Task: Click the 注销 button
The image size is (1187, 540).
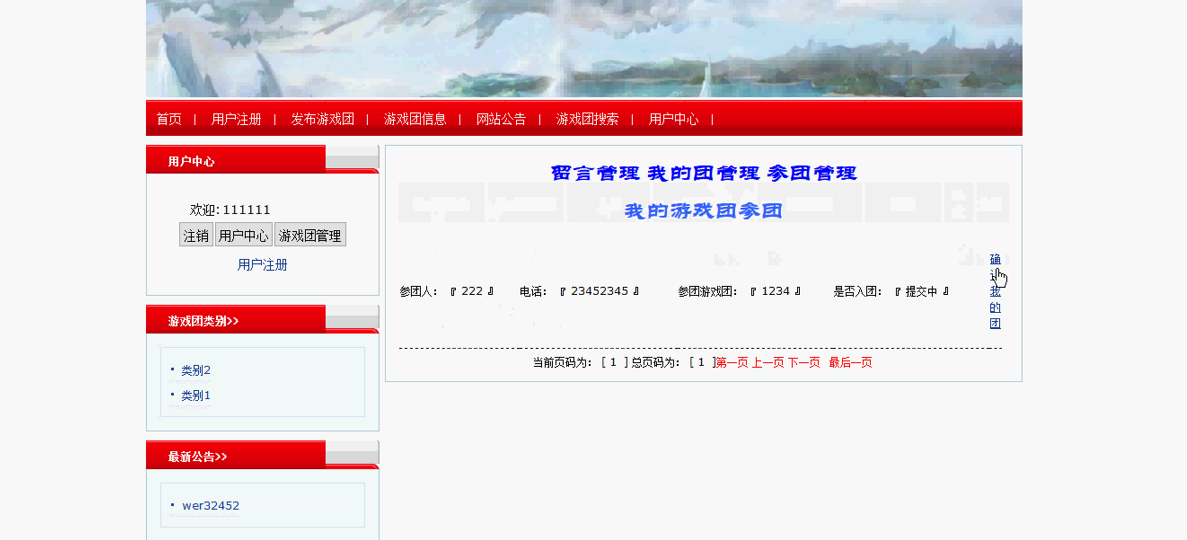Action: [196, 235]
